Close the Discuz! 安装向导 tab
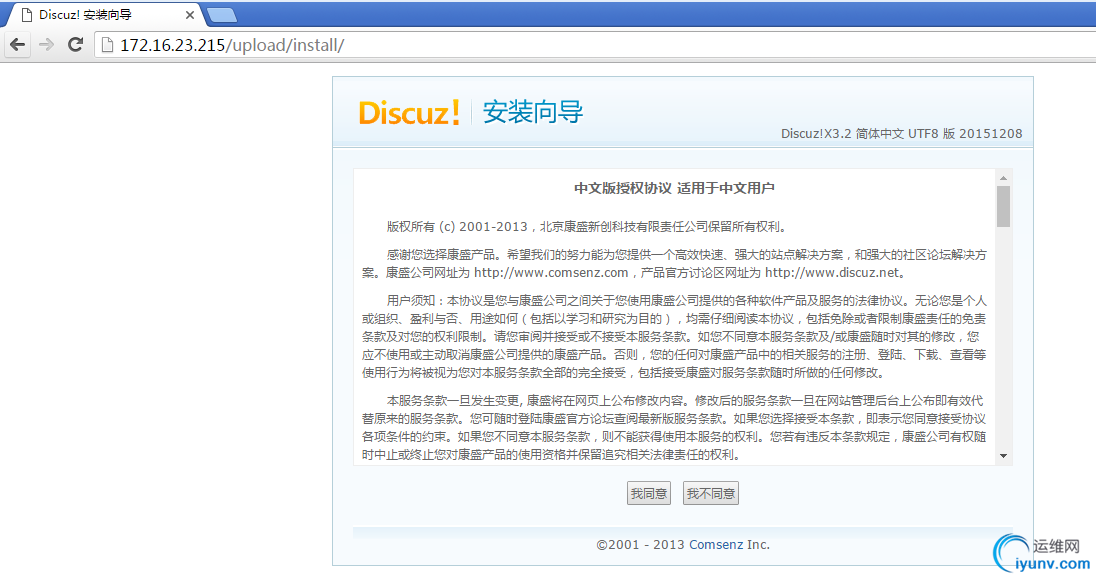This screenshot has height=580, width=1096. [x=189, y=15]
